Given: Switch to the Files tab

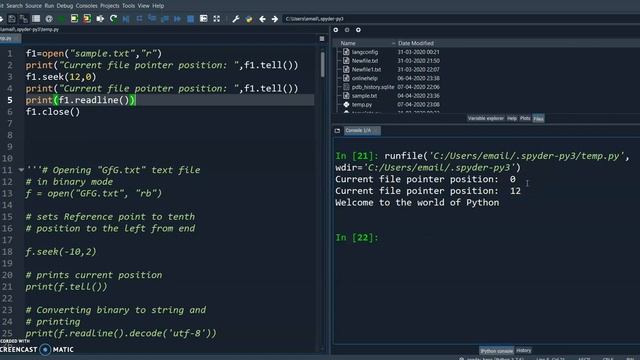Looking at the screenshot, I should point(538,119).
